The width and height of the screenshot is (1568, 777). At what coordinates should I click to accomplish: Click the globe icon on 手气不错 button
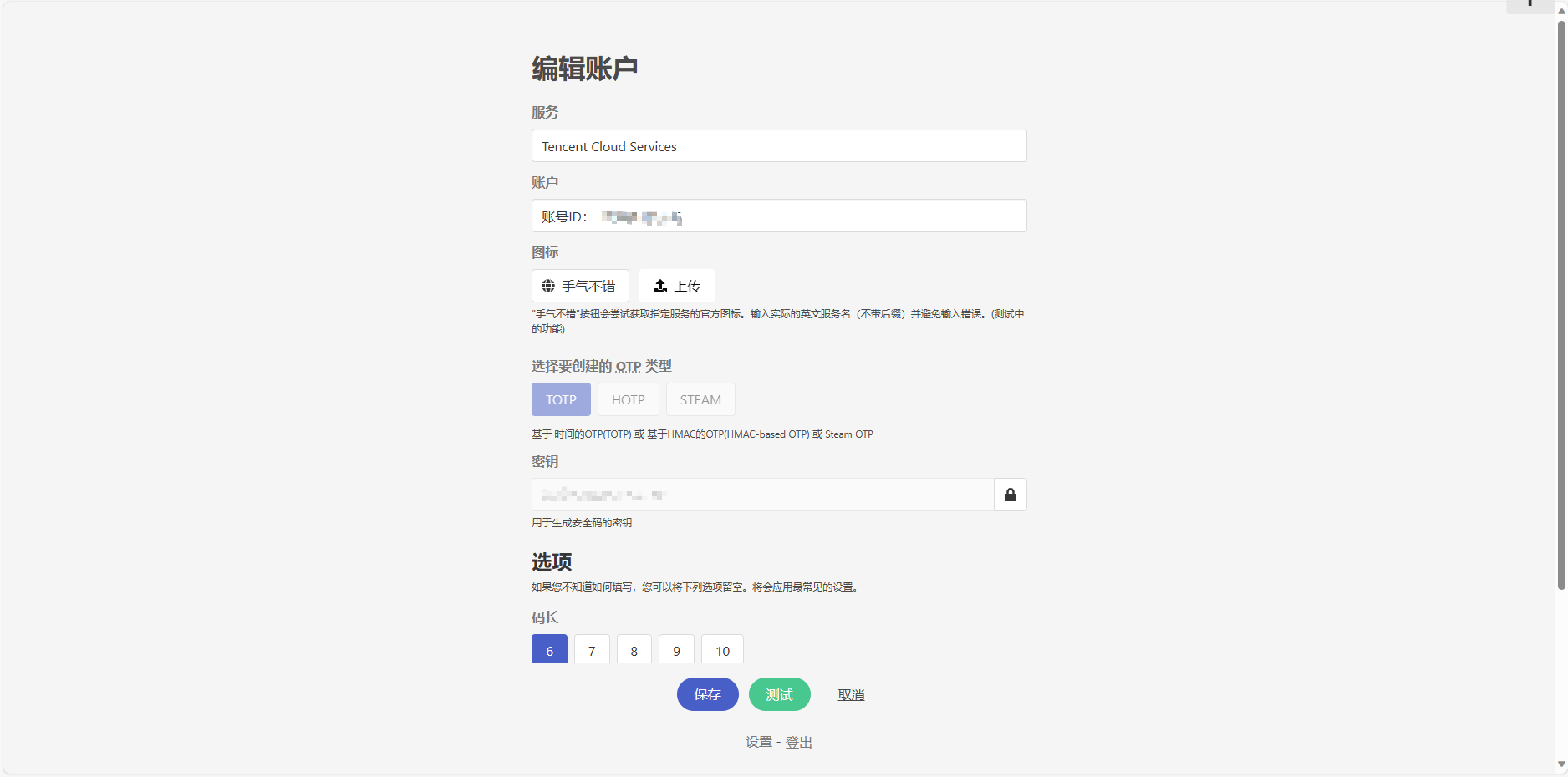pyautogui.click(x=549, y=286)
